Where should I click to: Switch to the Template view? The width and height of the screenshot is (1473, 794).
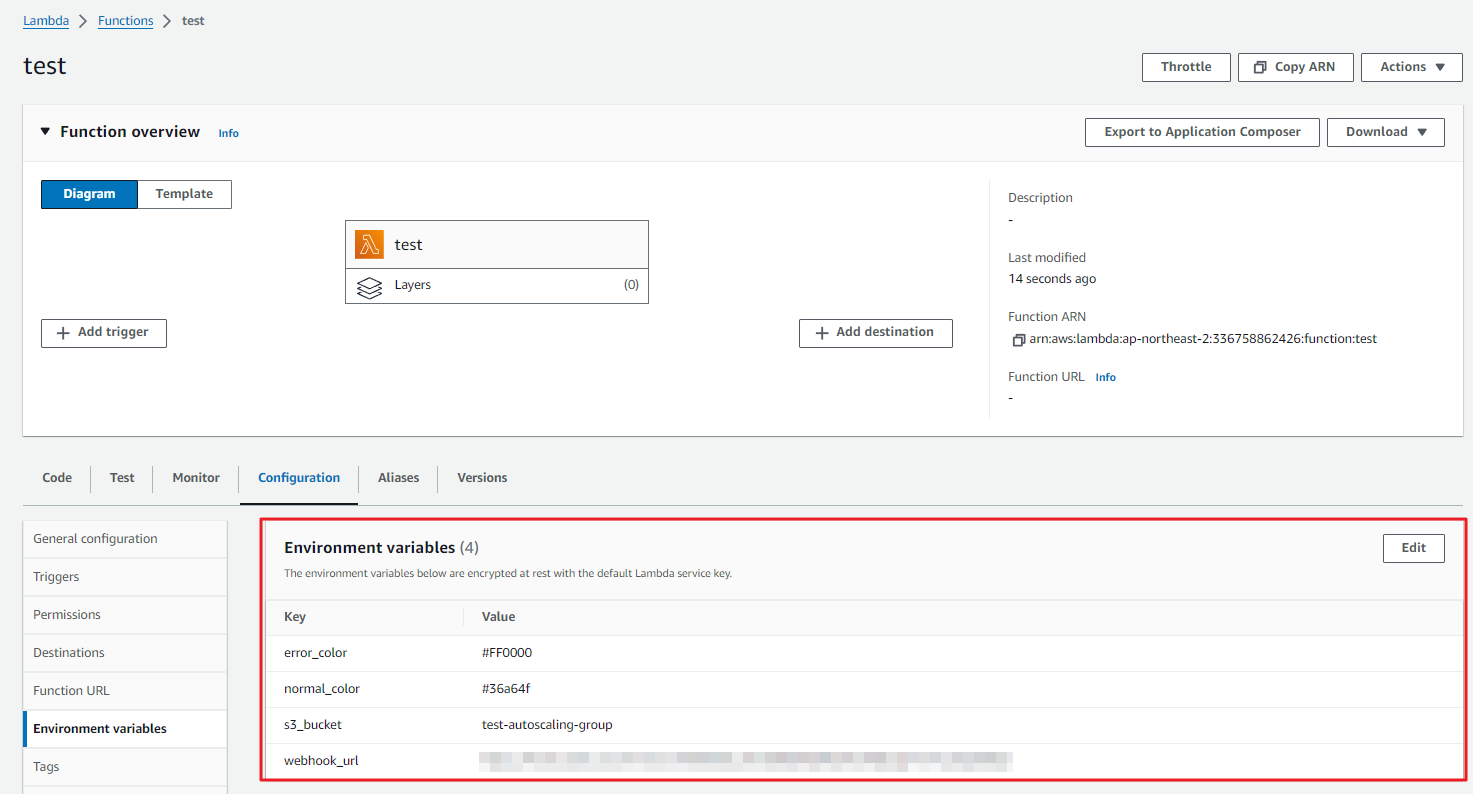pos(184,194)
